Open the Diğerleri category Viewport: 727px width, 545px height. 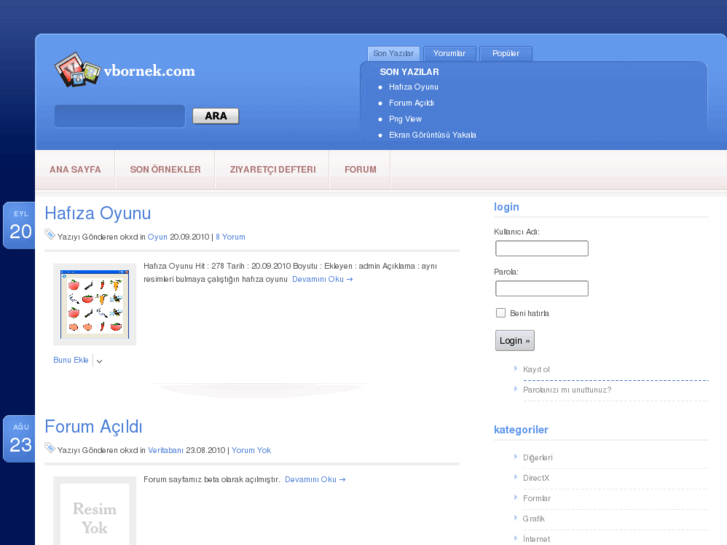click(537, 457)
